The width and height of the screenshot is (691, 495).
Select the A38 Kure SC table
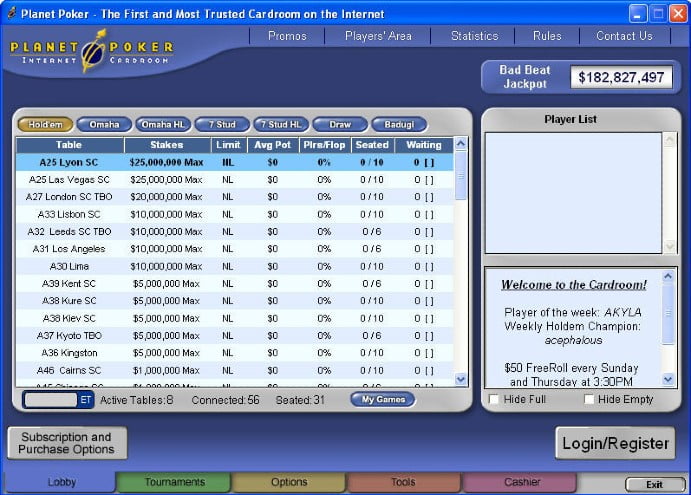234,301
